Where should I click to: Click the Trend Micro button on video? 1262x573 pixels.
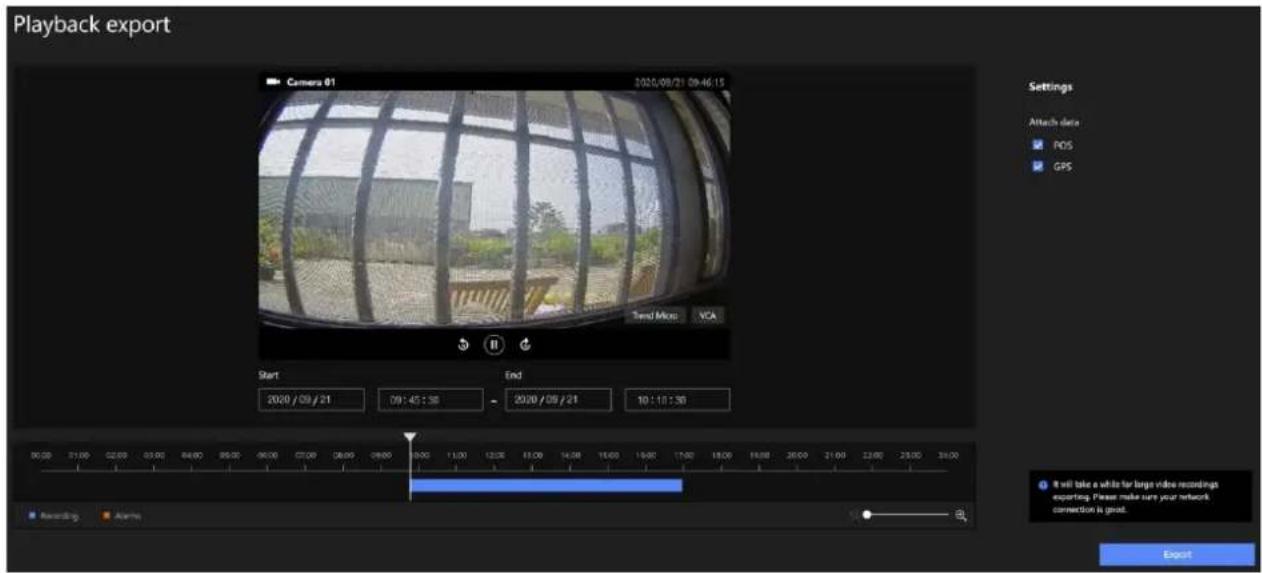click(x=656, y=315)
